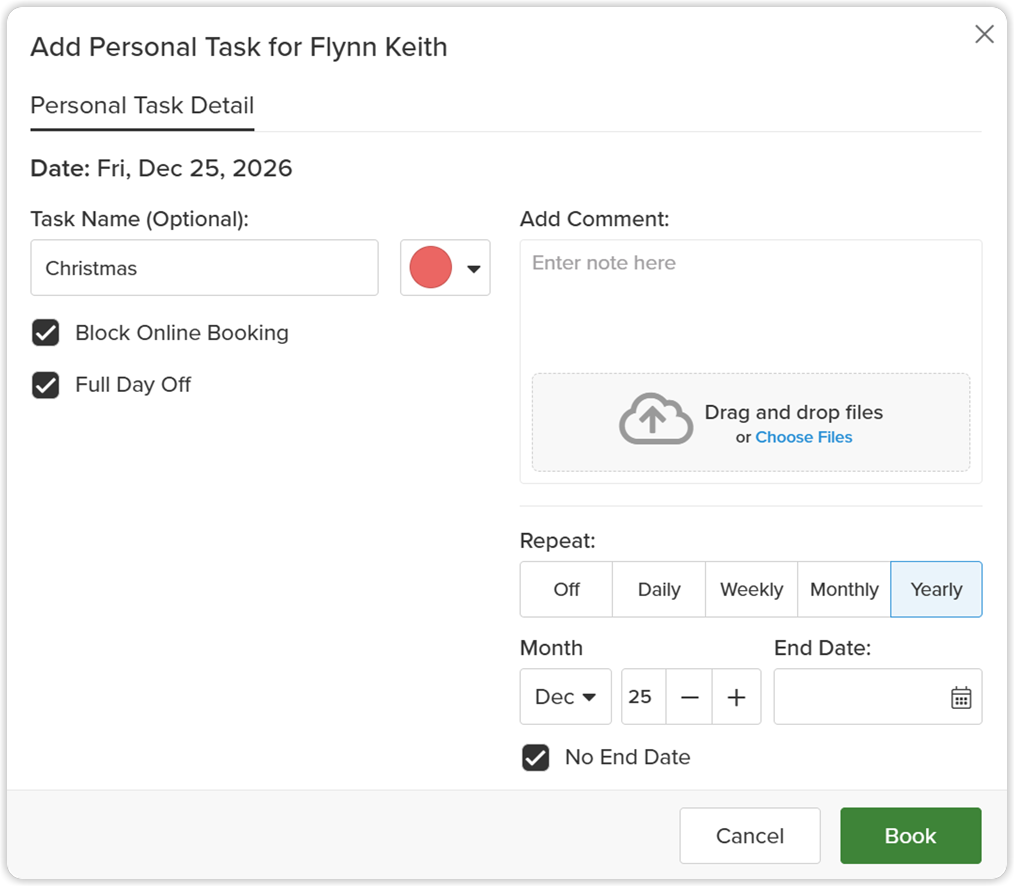Close the Add Personal Task dialog
1015x887 pixels.
click(x=984, y=34)
